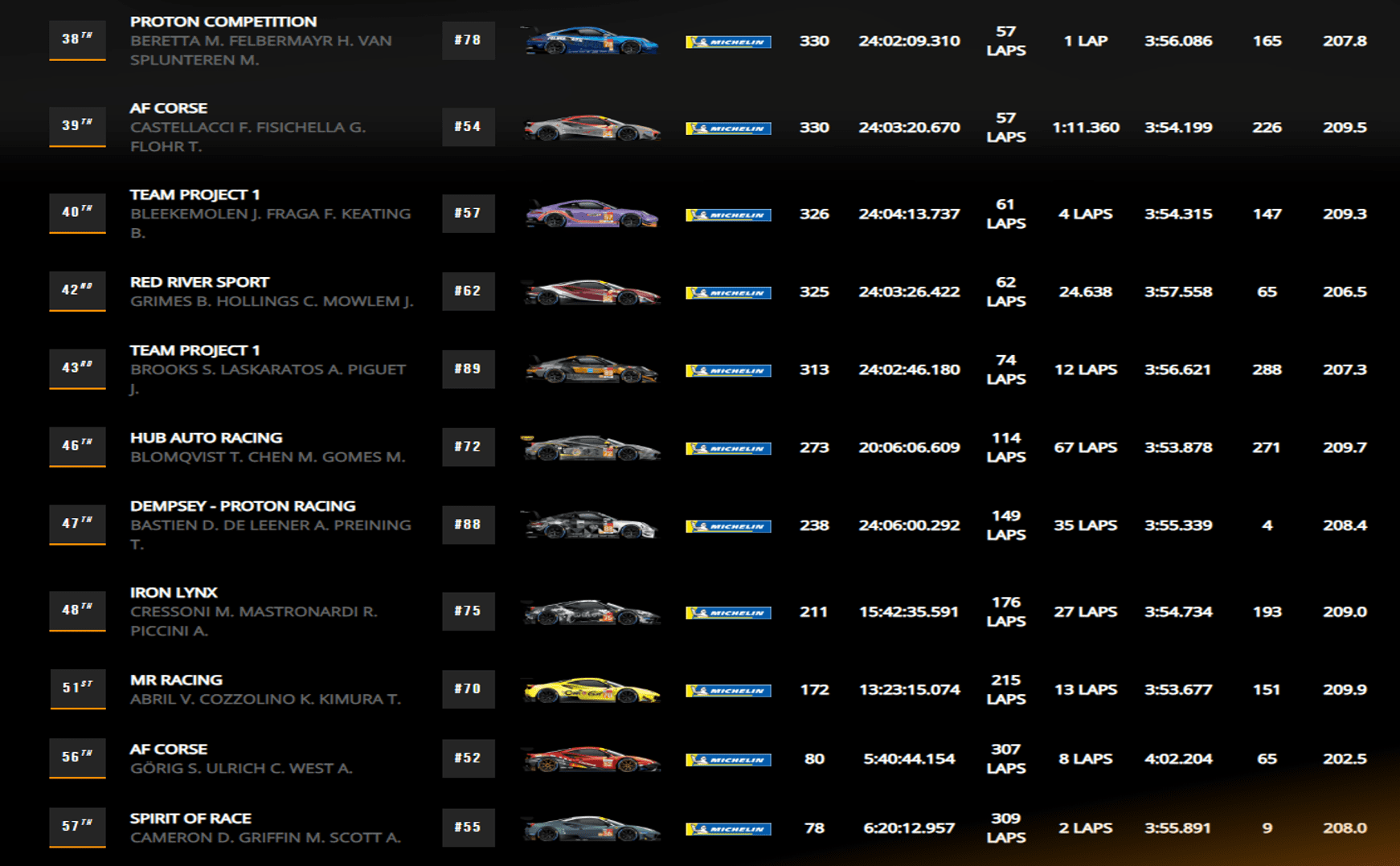This screenshot has height=866, width=1400.
Task: Click the #89 Team Project 1 car image
Action: [592, 370]
